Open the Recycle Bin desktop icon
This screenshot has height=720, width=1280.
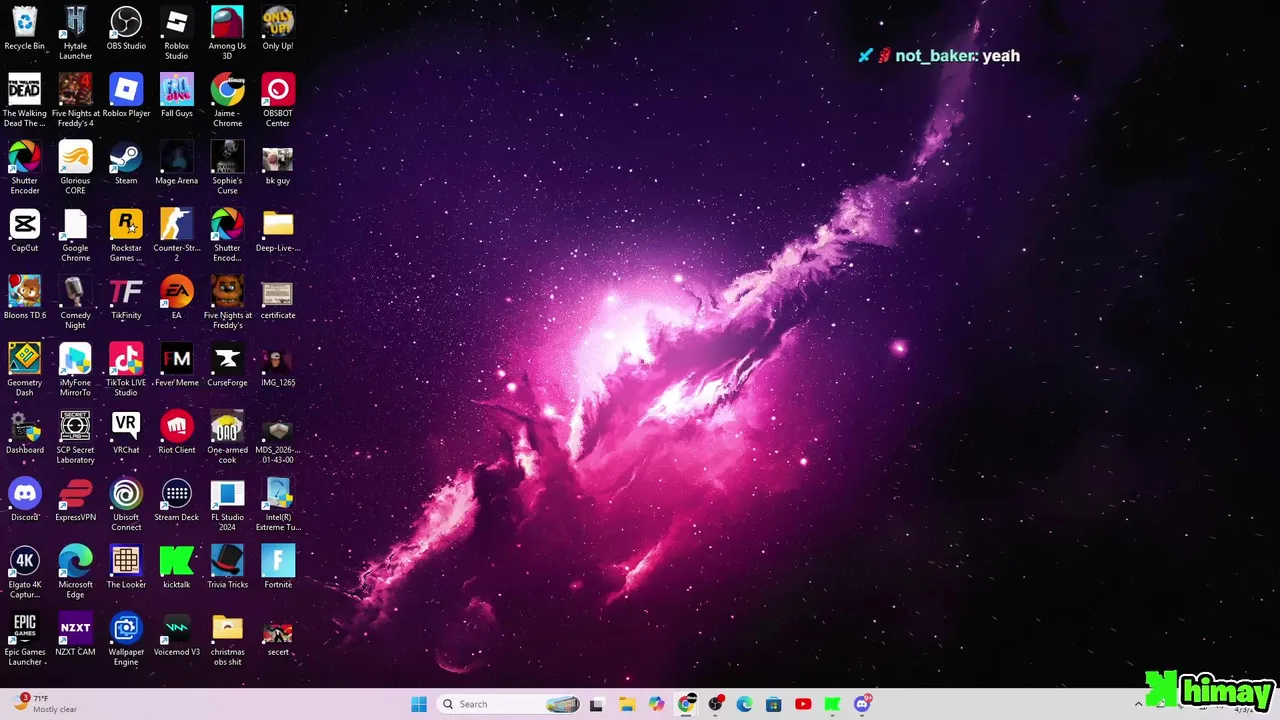click(25, 28)
